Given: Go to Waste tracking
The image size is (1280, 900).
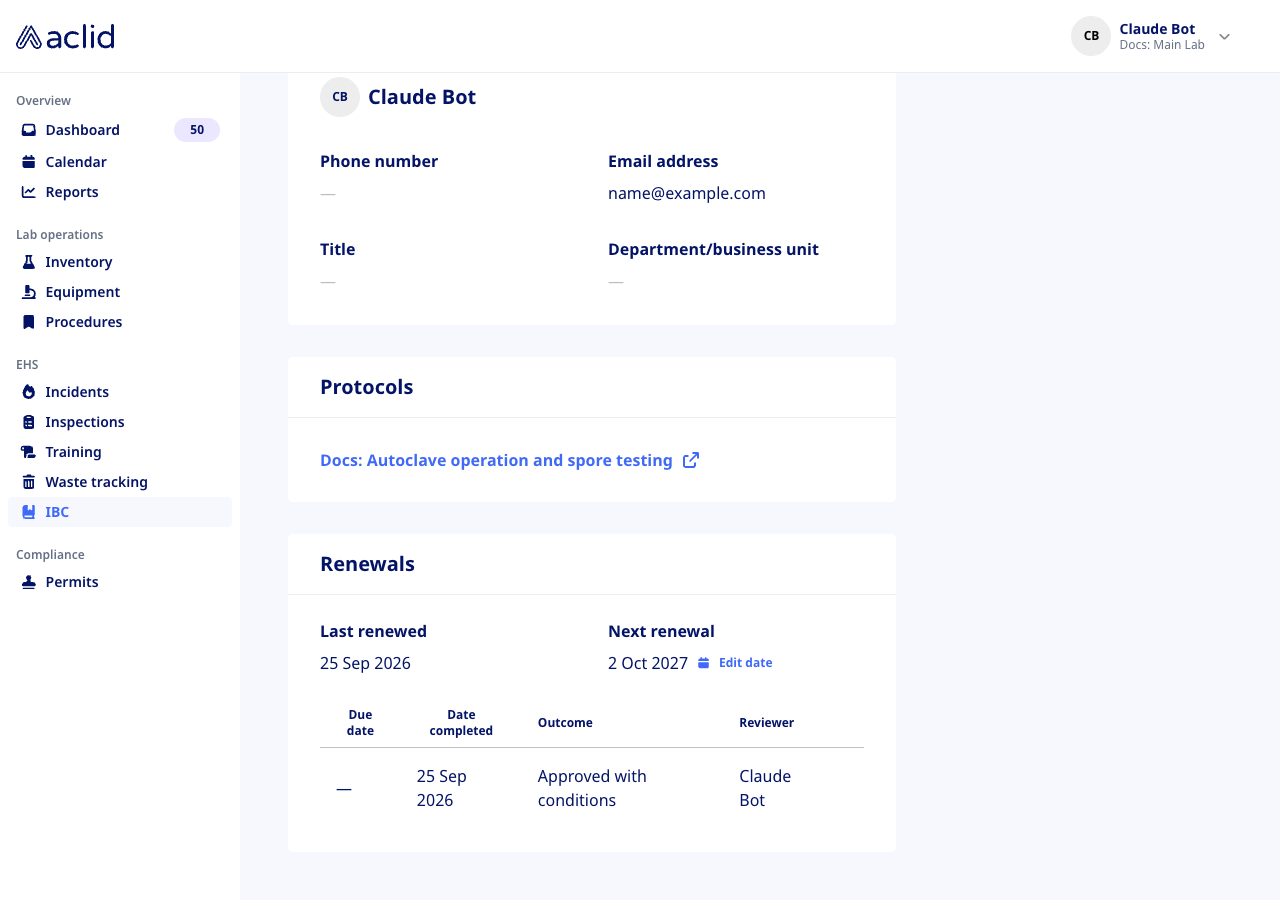Looking at the screenshot, I should (120, 482).
